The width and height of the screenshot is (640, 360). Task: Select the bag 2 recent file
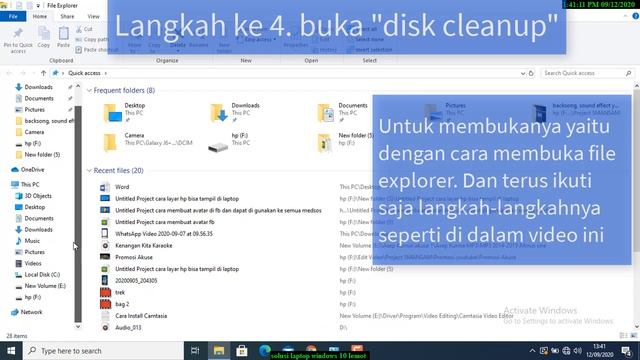click(x=122, y=304)
